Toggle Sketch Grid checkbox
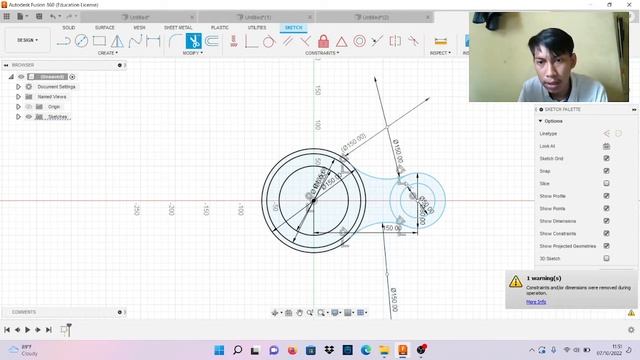Viewport: 640px width, 360px height. [607, 158]
